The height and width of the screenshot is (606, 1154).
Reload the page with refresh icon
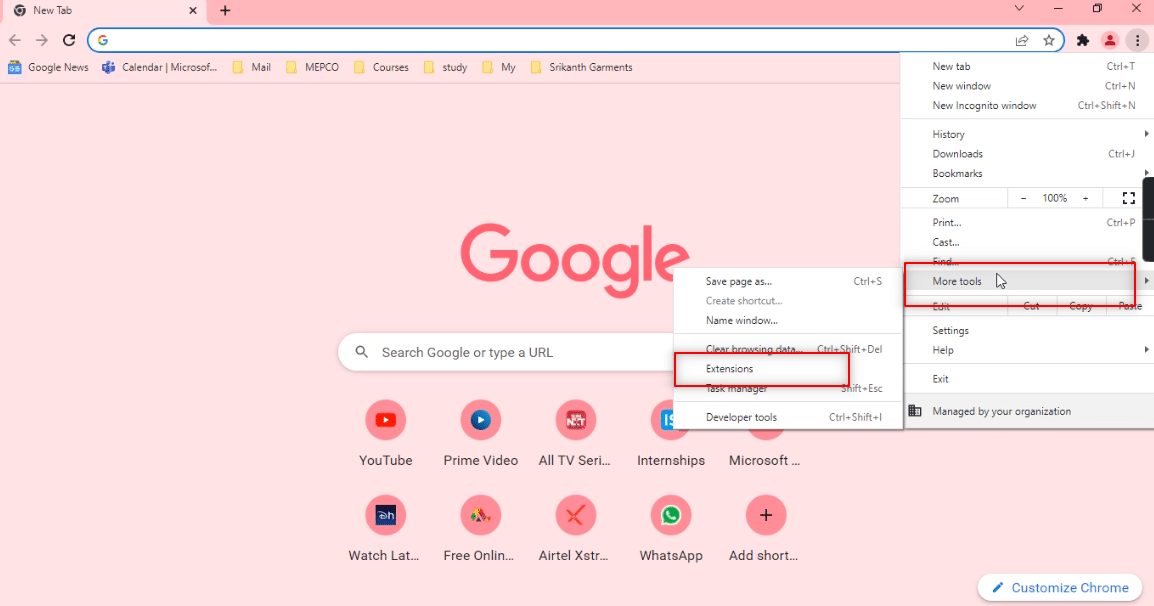[x=69, y=40]
